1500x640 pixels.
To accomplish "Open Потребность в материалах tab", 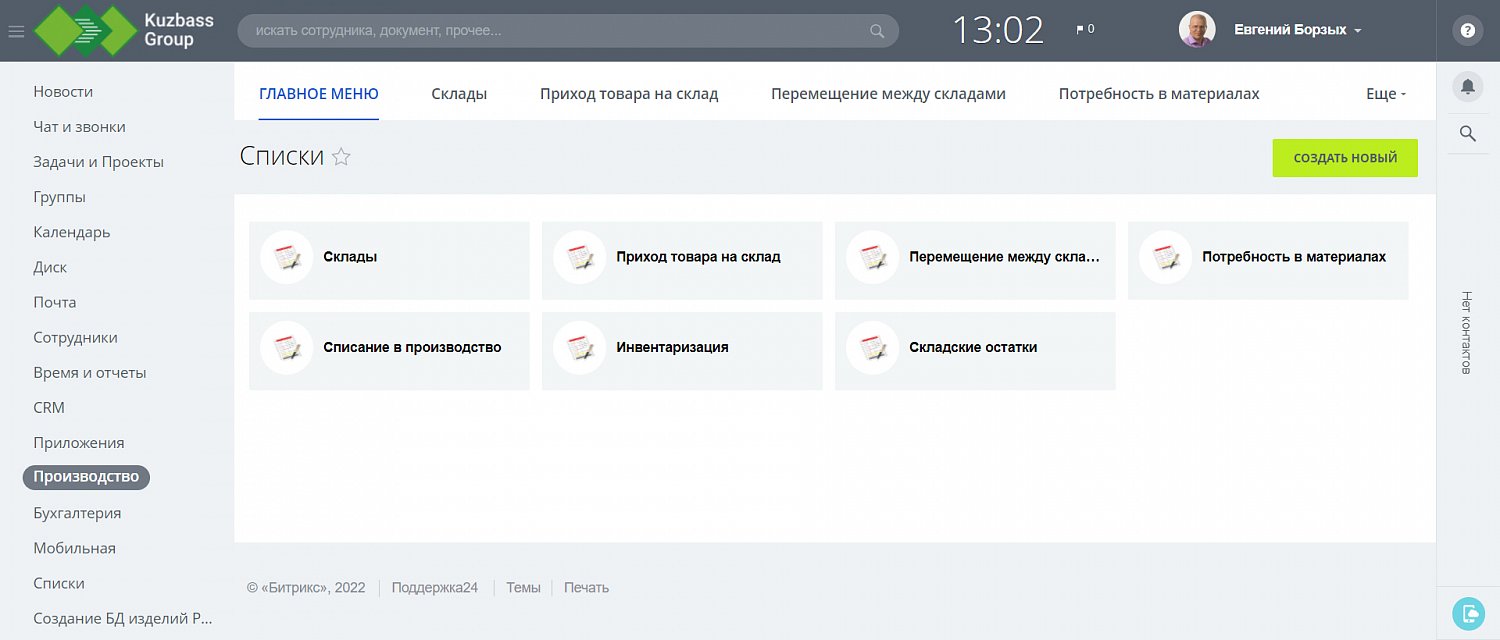I will 1158,94.
